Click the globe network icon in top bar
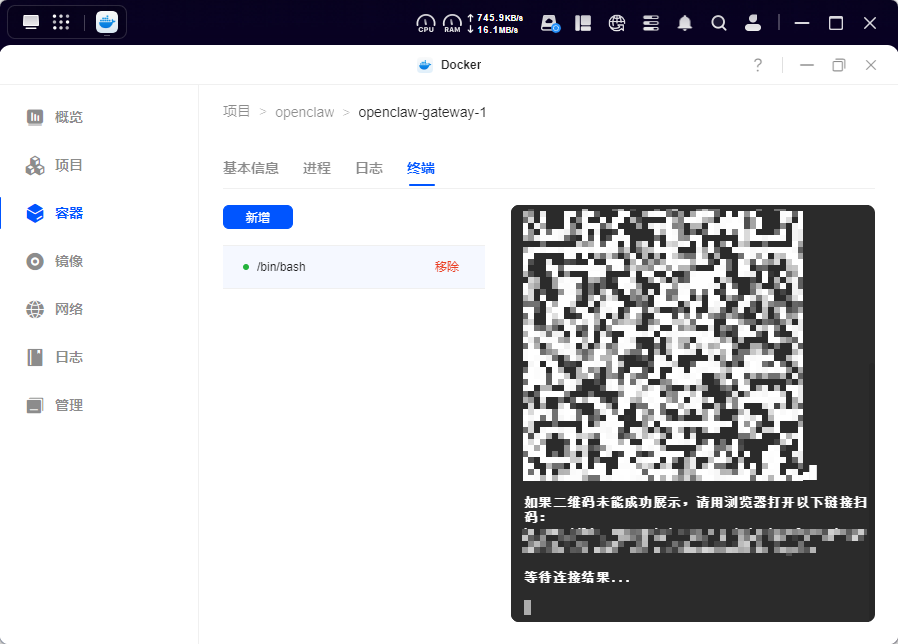 (617, 22)
